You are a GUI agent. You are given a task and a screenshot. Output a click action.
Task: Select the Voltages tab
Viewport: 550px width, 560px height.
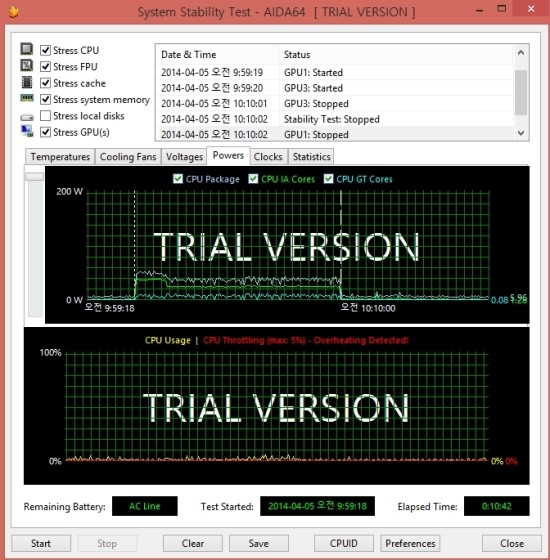(x=184, y=157)
